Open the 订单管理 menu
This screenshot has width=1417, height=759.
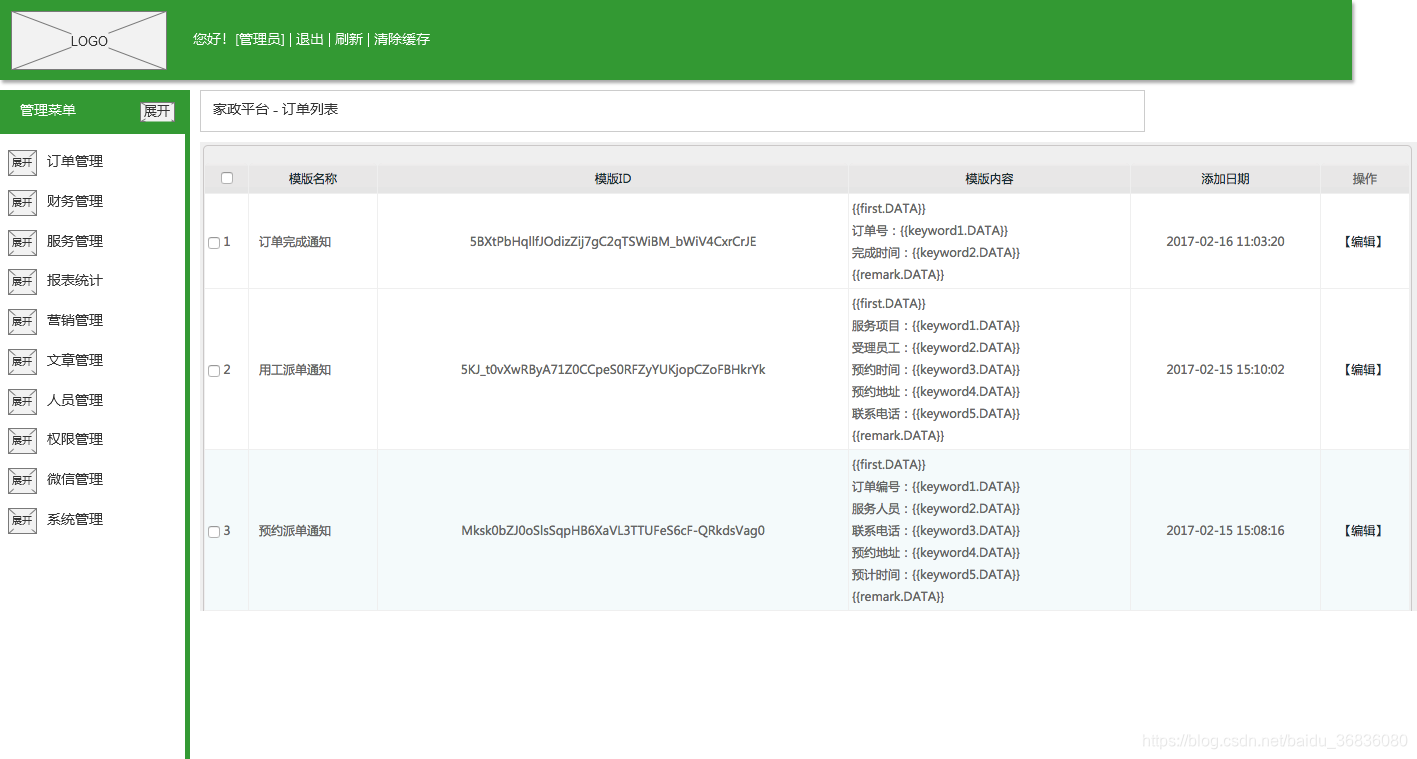[x=75, y=161]
